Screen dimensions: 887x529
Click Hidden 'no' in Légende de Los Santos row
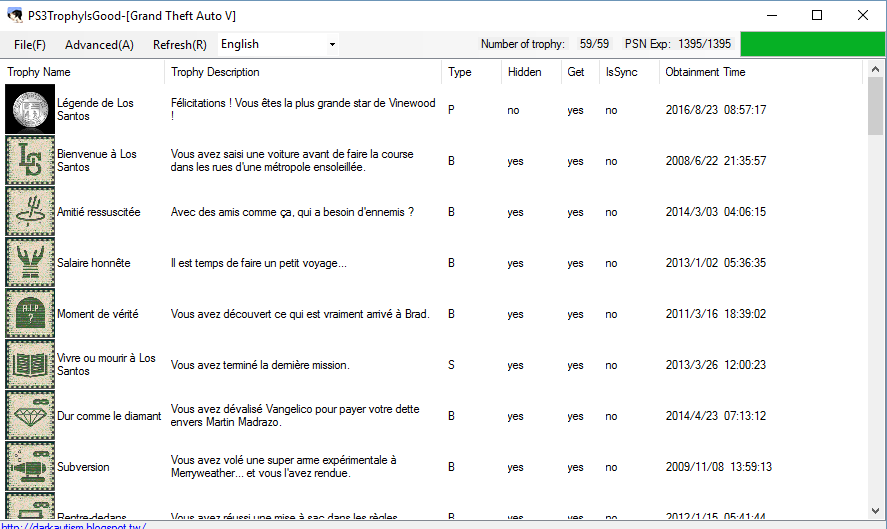pos(513,110)
